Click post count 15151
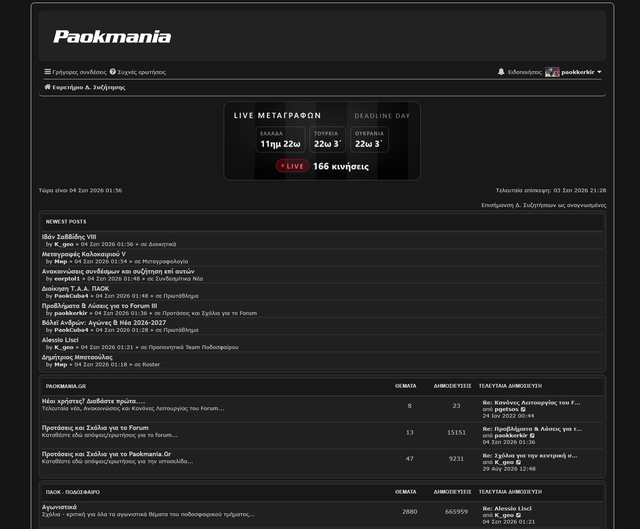 point(456,432)
